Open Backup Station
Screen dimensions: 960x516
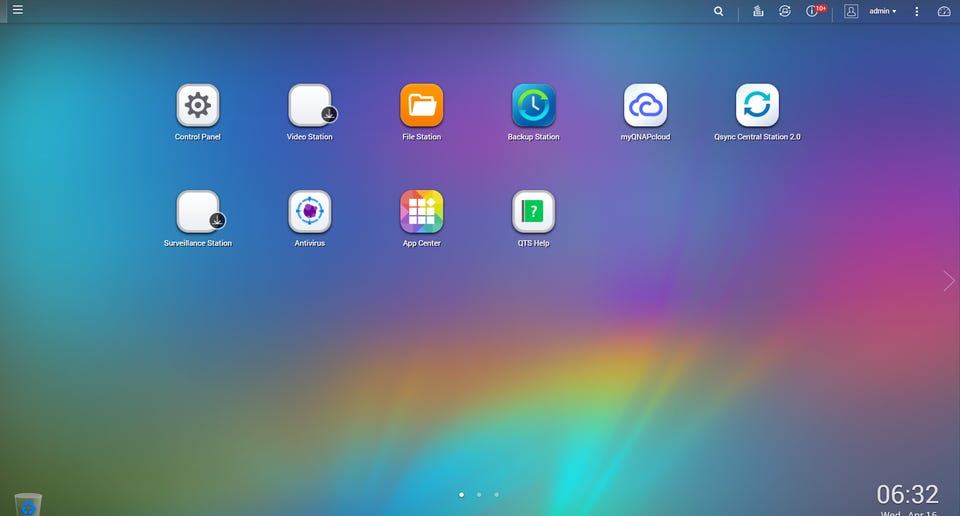point(533,105)
